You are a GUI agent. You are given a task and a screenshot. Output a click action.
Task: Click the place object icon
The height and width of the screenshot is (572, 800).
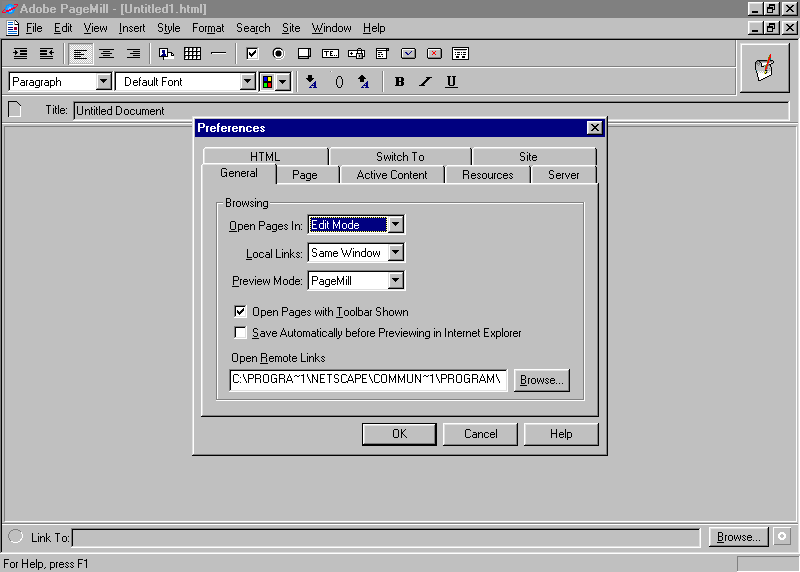coord(166,54)
